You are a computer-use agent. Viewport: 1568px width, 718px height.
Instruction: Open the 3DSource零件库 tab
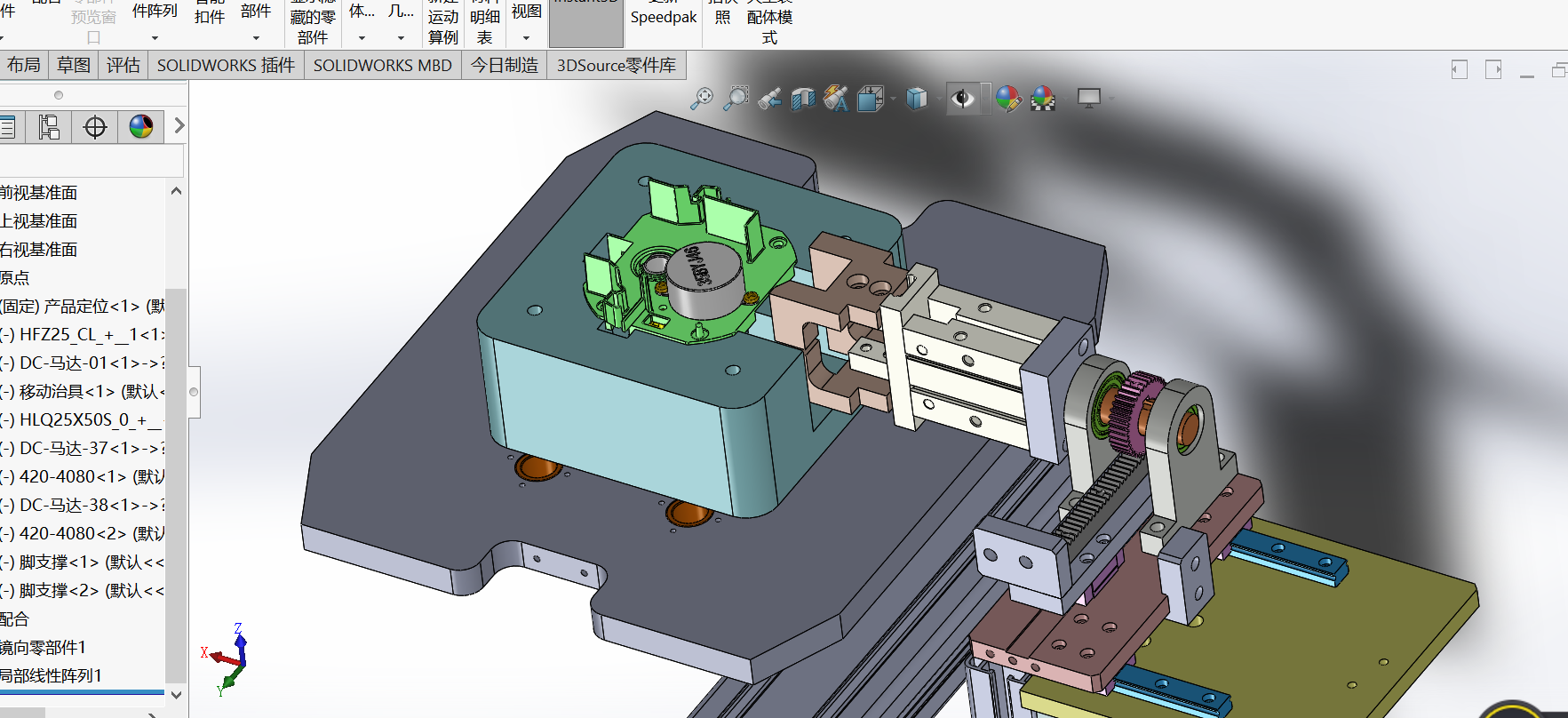click(617, 66)
